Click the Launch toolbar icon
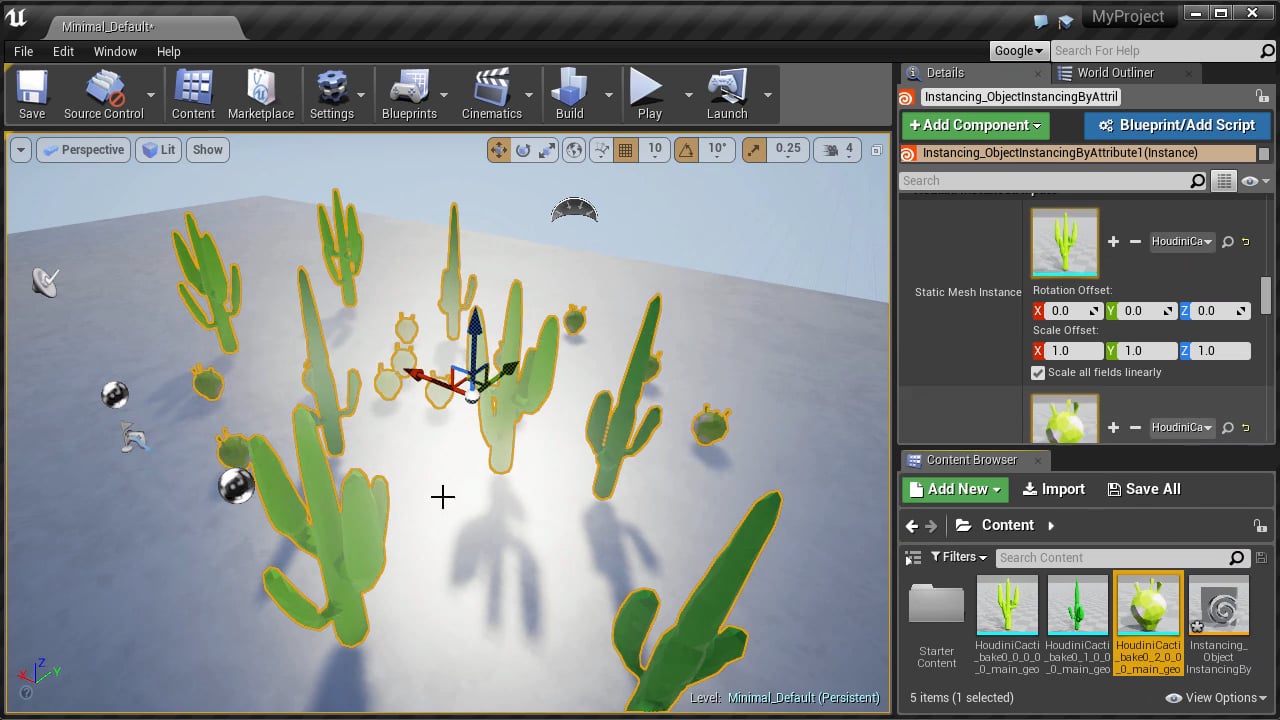This screenshot has width=1280, height=720. 727,95
